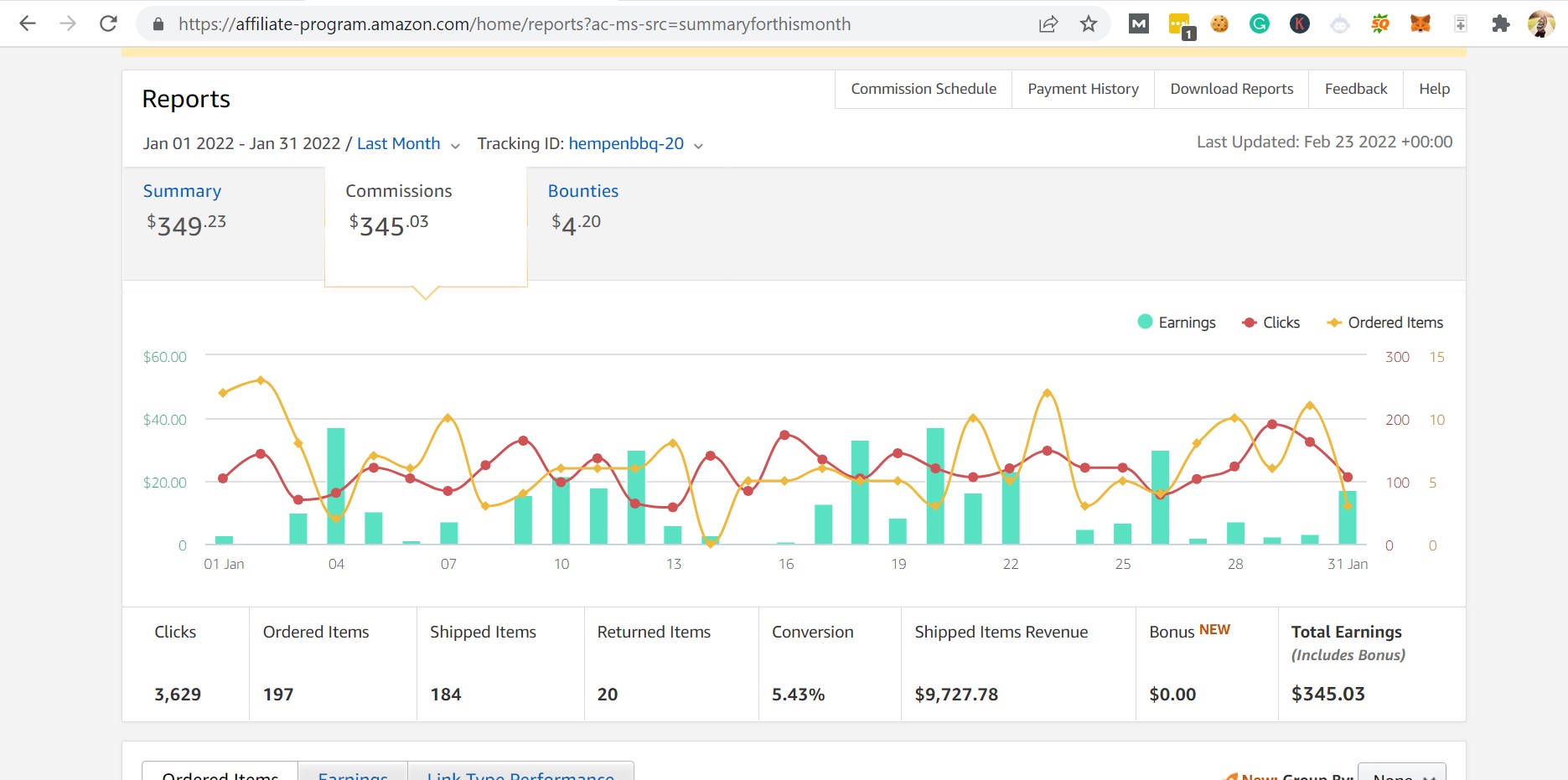1568x780 pixels.
Task: Toggle Clicks series in chart legend
Action: (x=1270, y=323)
